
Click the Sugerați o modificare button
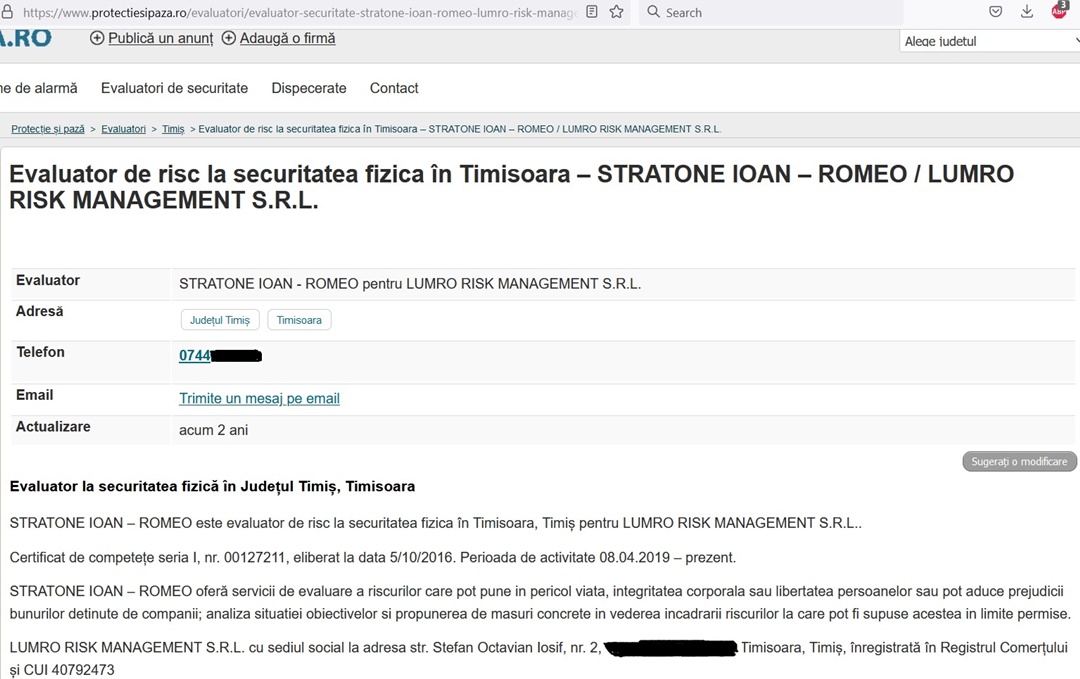pyautogui.click(x=1019, y=461)
